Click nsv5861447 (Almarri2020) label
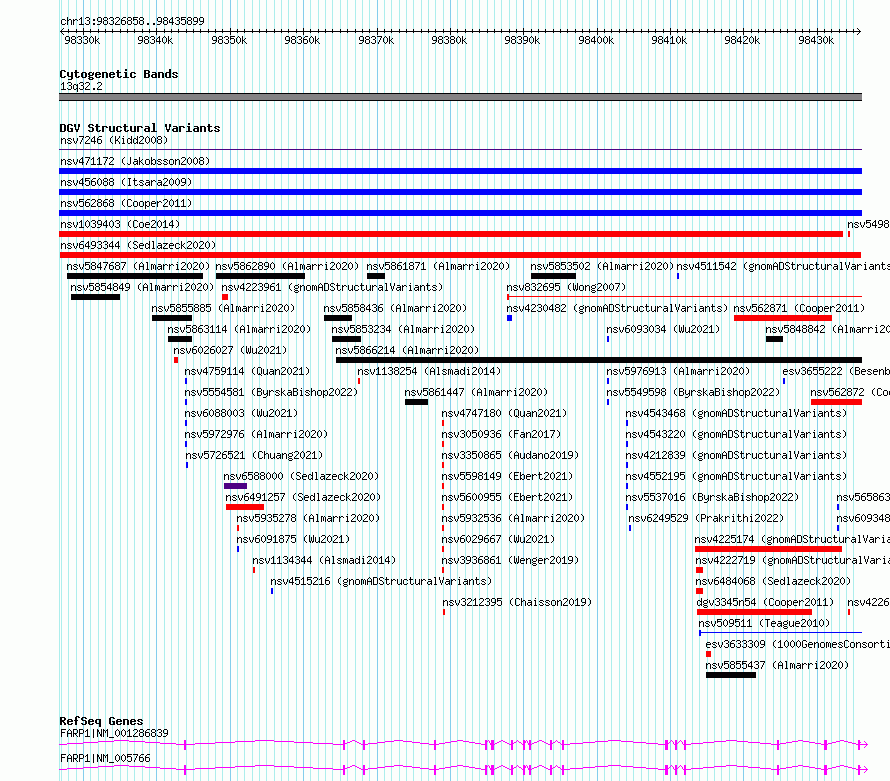 click(x=476, y=392)
